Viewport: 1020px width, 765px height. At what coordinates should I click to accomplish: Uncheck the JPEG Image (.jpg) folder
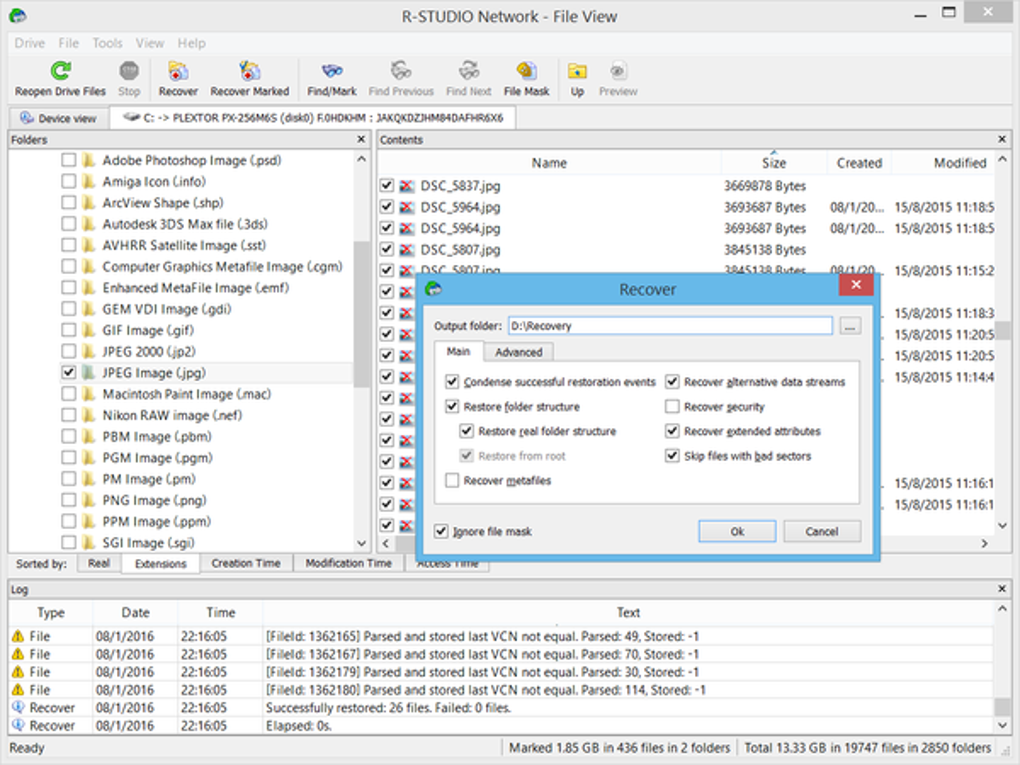[68, 373]
